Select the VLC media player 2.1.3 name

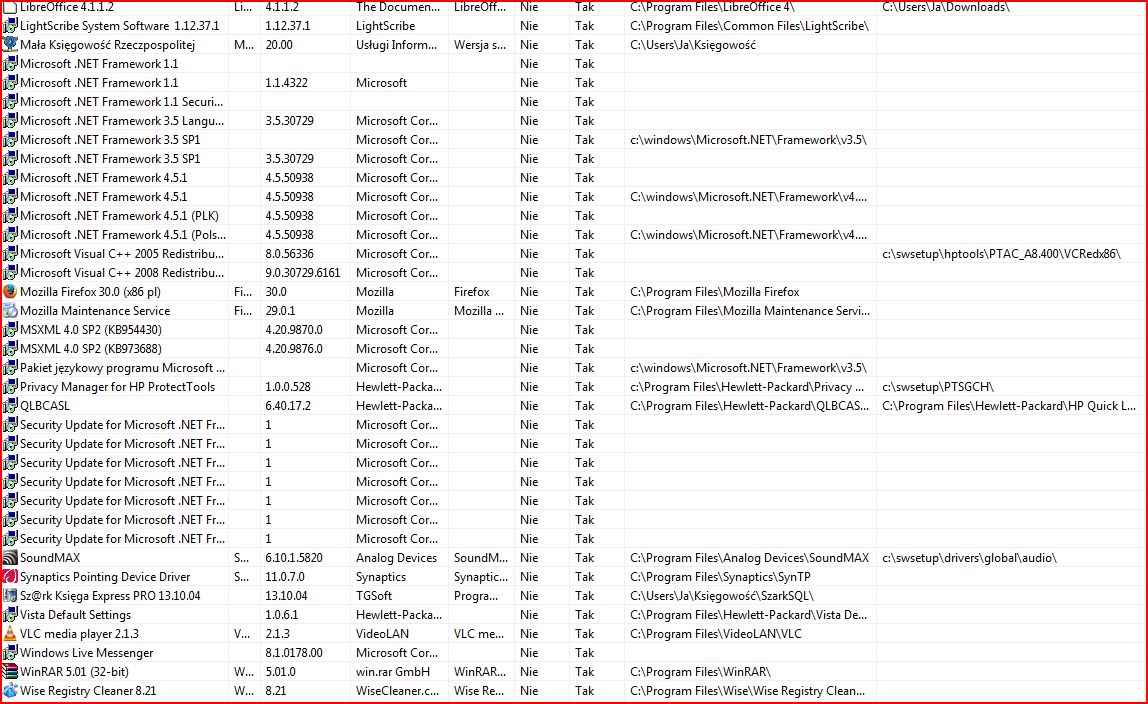pyautogui.click(x=79, y=634)
